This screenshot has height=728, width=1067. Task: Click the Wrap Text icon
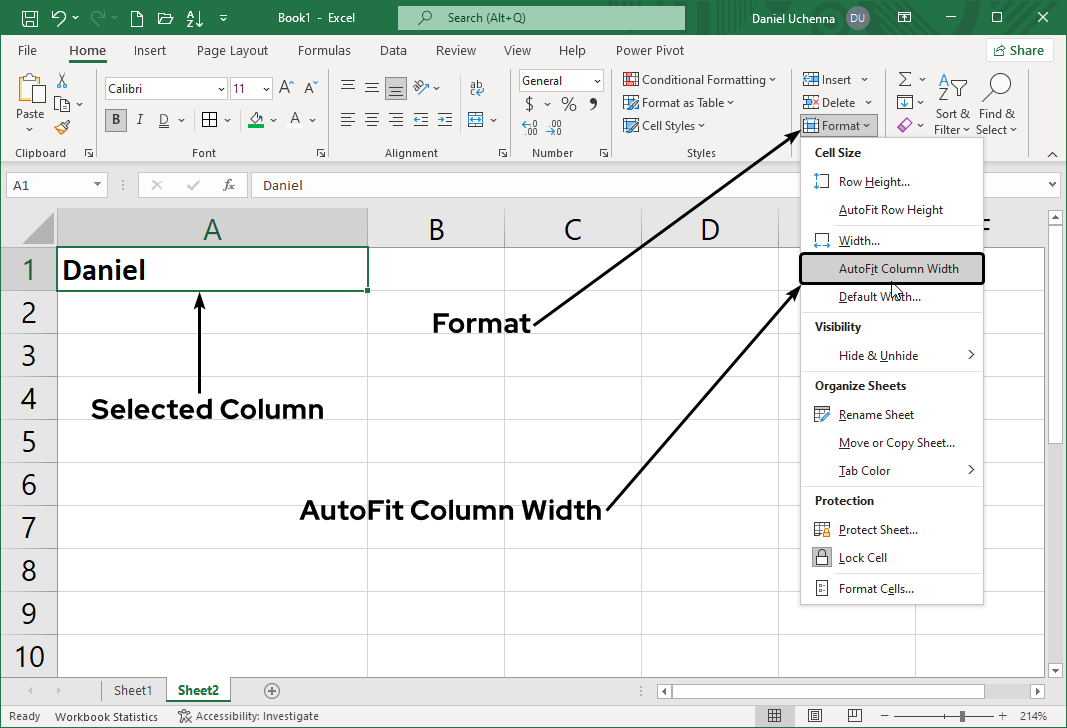click(x=477, y=86)
